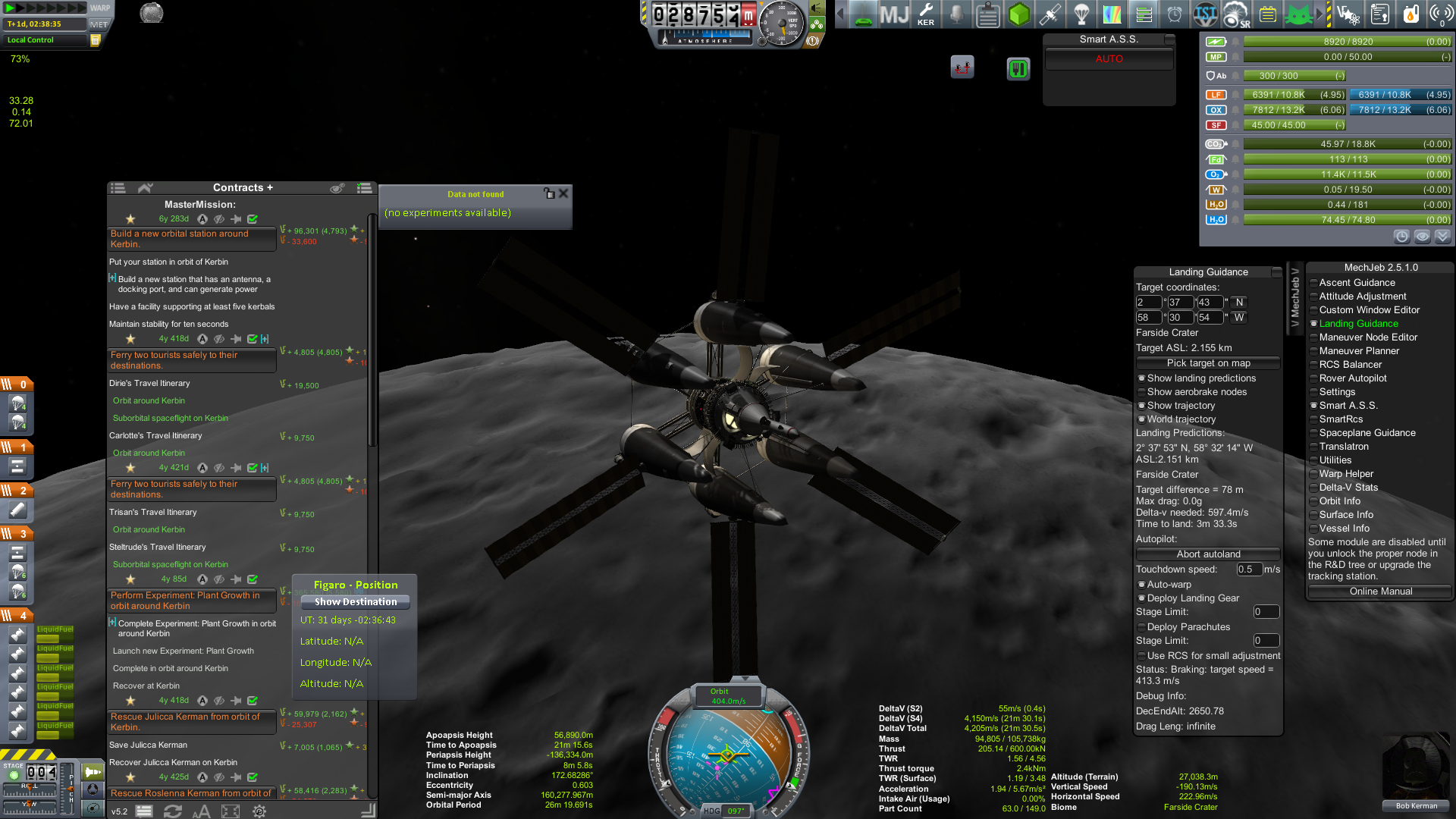
Task: Click the parachute toolbar icon
Action: click(1081, 14)
